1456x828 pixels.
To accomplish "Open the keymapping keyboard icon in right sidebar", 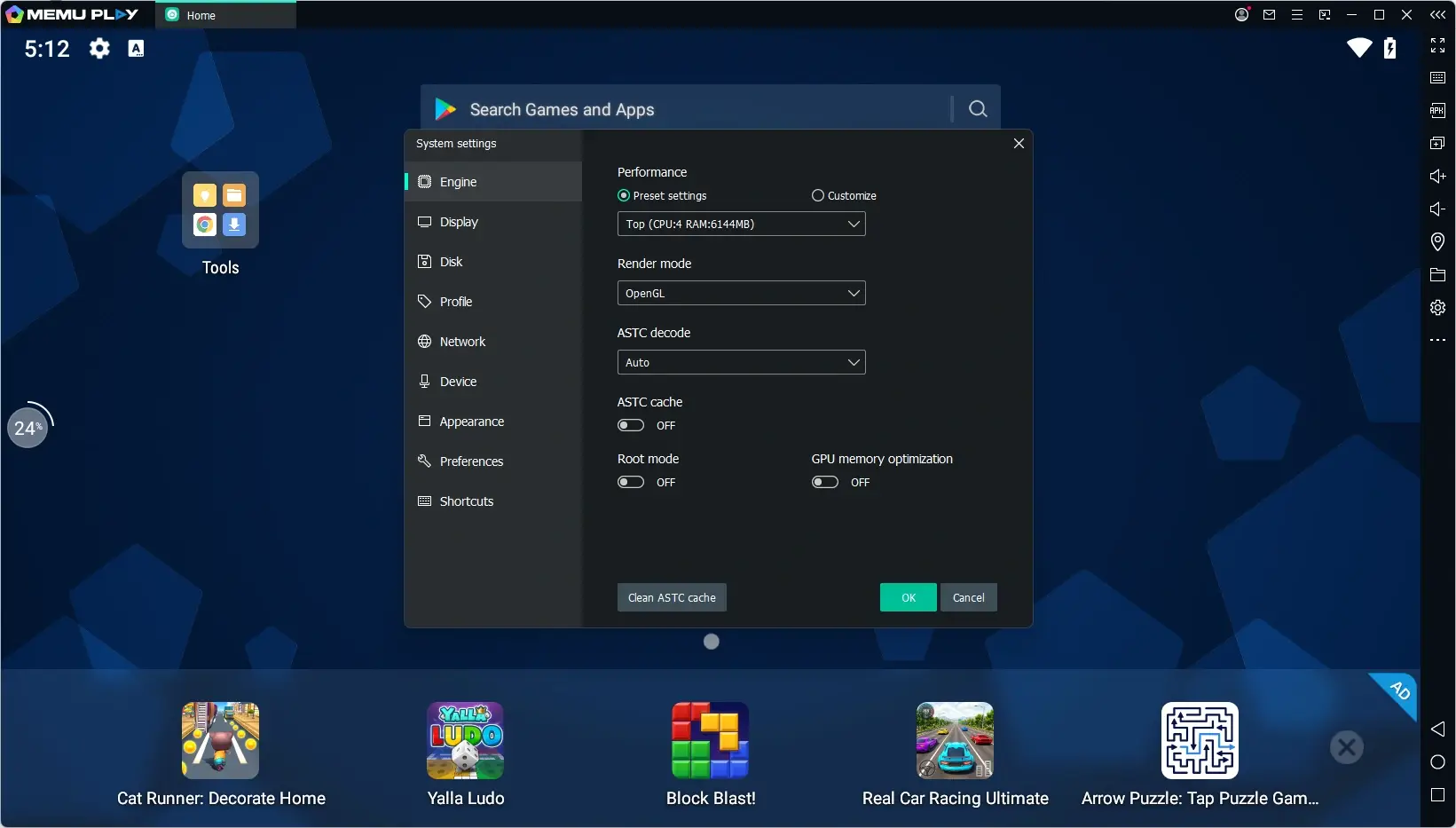I will pos(1437,78).
